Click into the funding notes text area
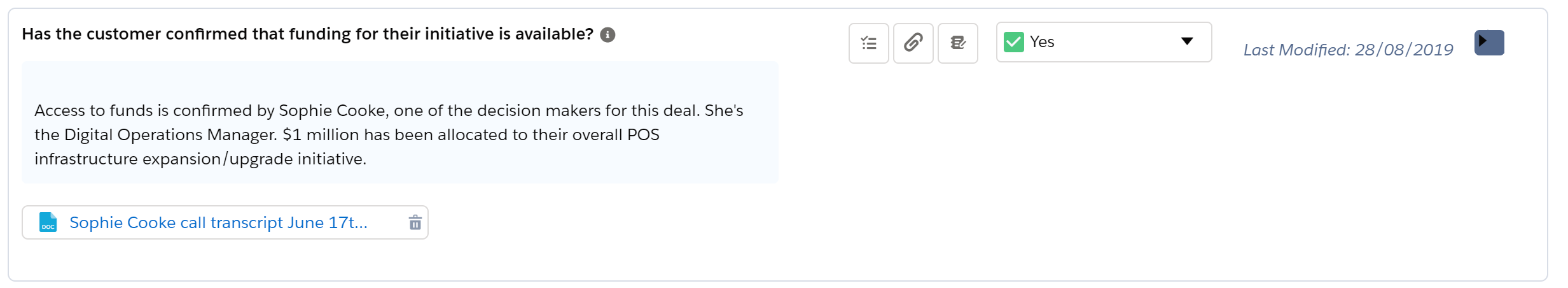Viewport: 1568px width, 288px height. tap(399, 122)
